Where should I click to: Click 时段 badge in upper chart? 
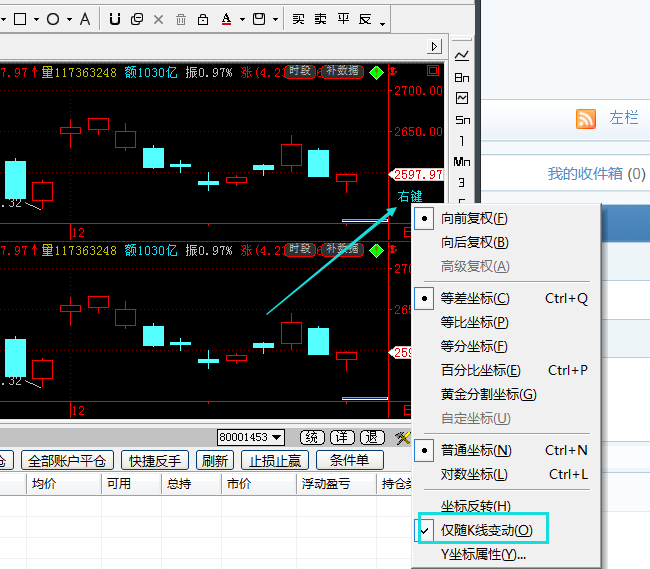tap(300, 71)
